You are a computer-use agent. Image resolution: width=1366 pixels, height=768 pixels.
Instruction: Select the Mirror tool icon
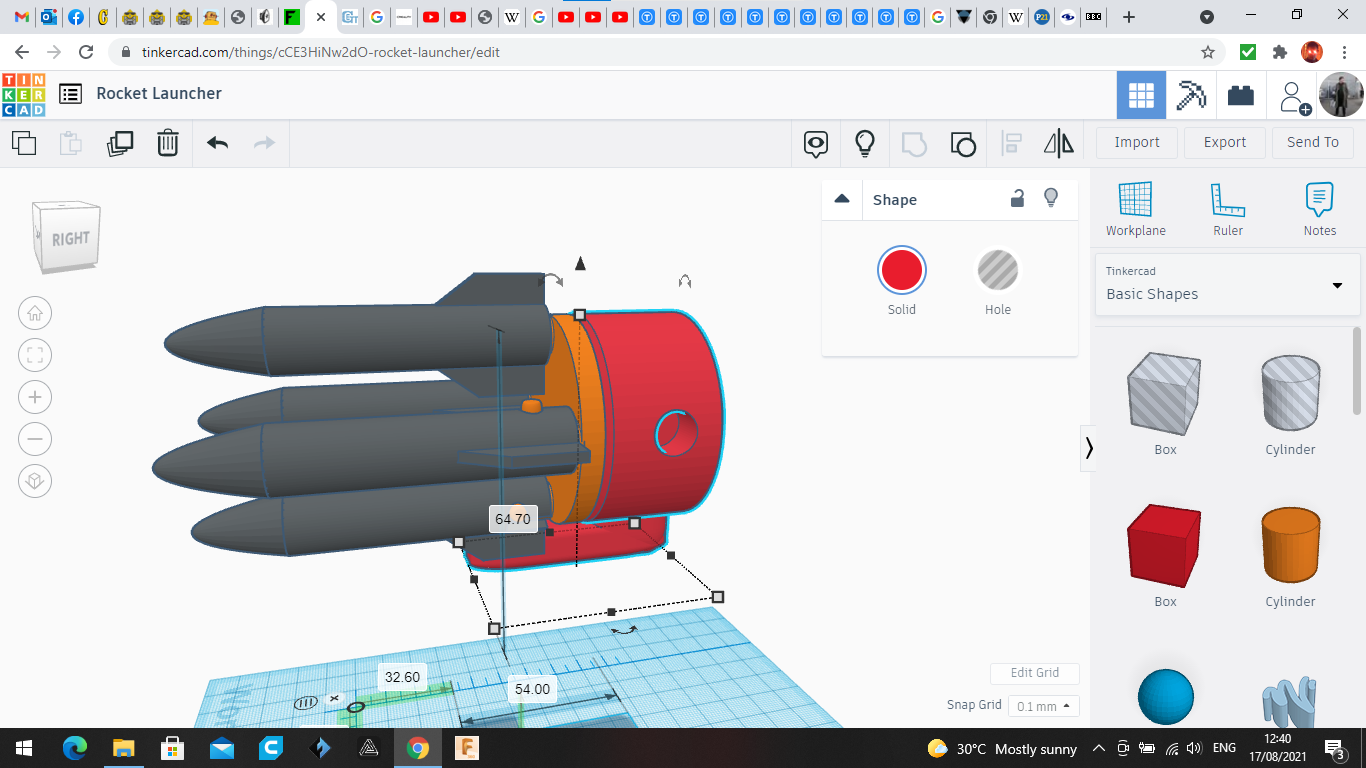[x=1058, y=143]
